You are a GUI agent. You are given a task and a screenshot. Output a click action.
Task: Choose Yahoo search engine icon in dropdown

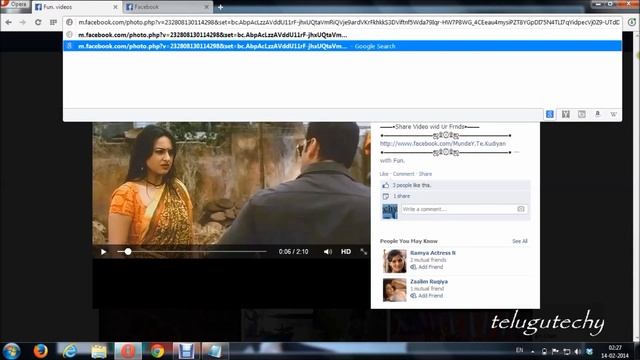pos(566,114)
